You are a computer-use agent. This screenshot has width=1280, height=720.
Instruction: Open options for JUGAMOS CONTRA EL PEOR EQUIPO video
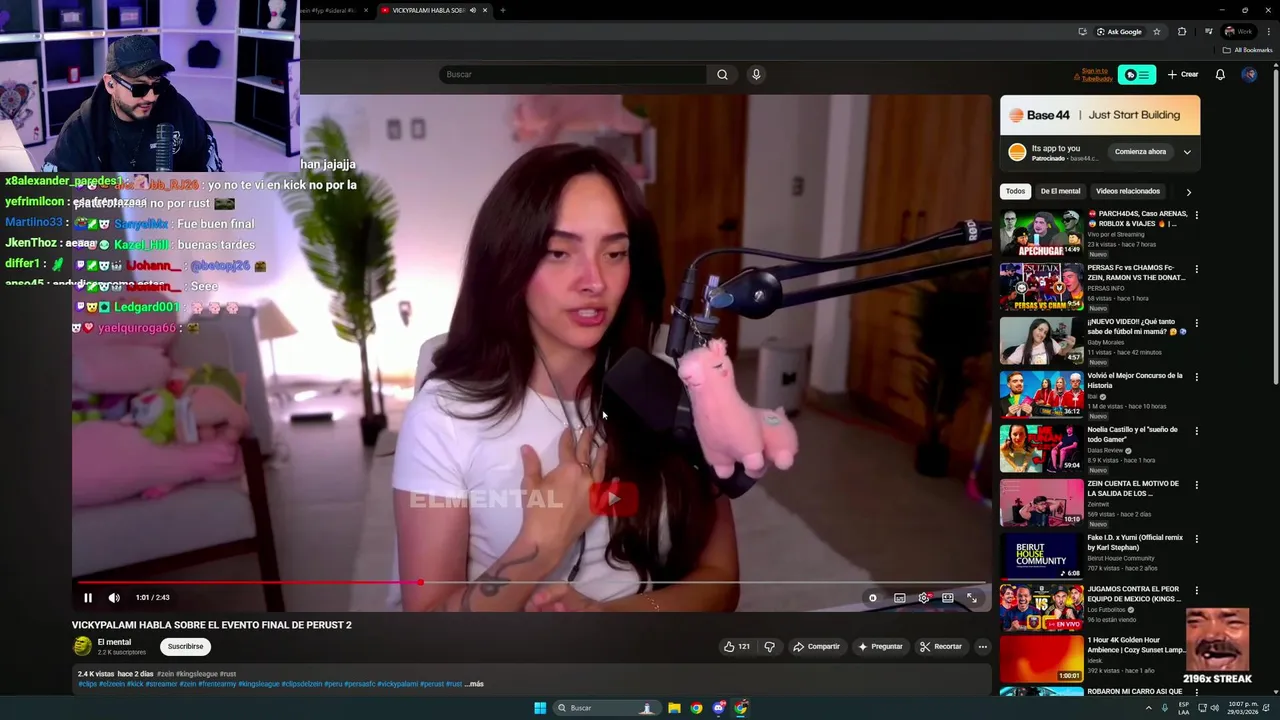point(1196,591)
